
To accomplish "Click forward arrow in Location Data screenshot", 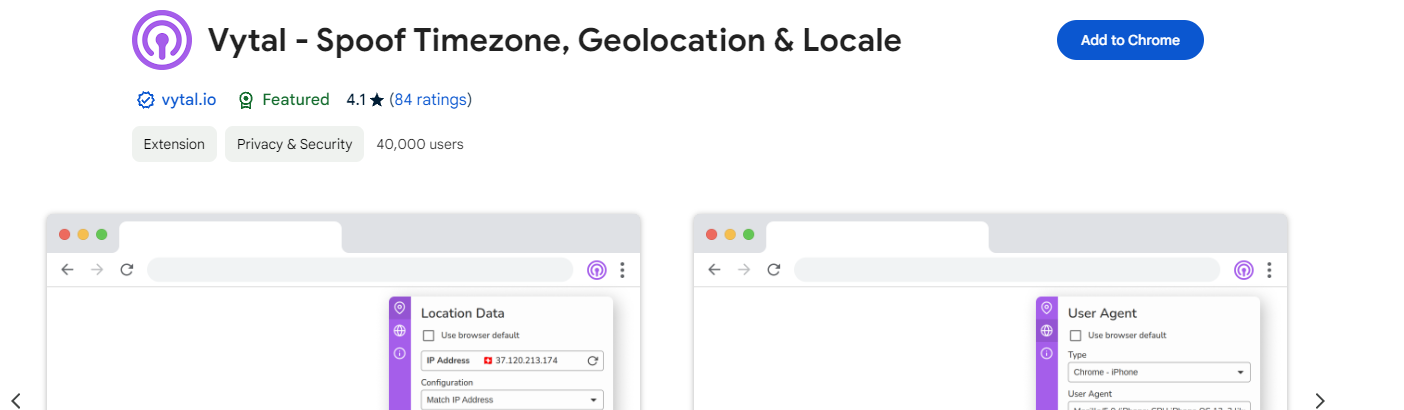I will 97,270.
